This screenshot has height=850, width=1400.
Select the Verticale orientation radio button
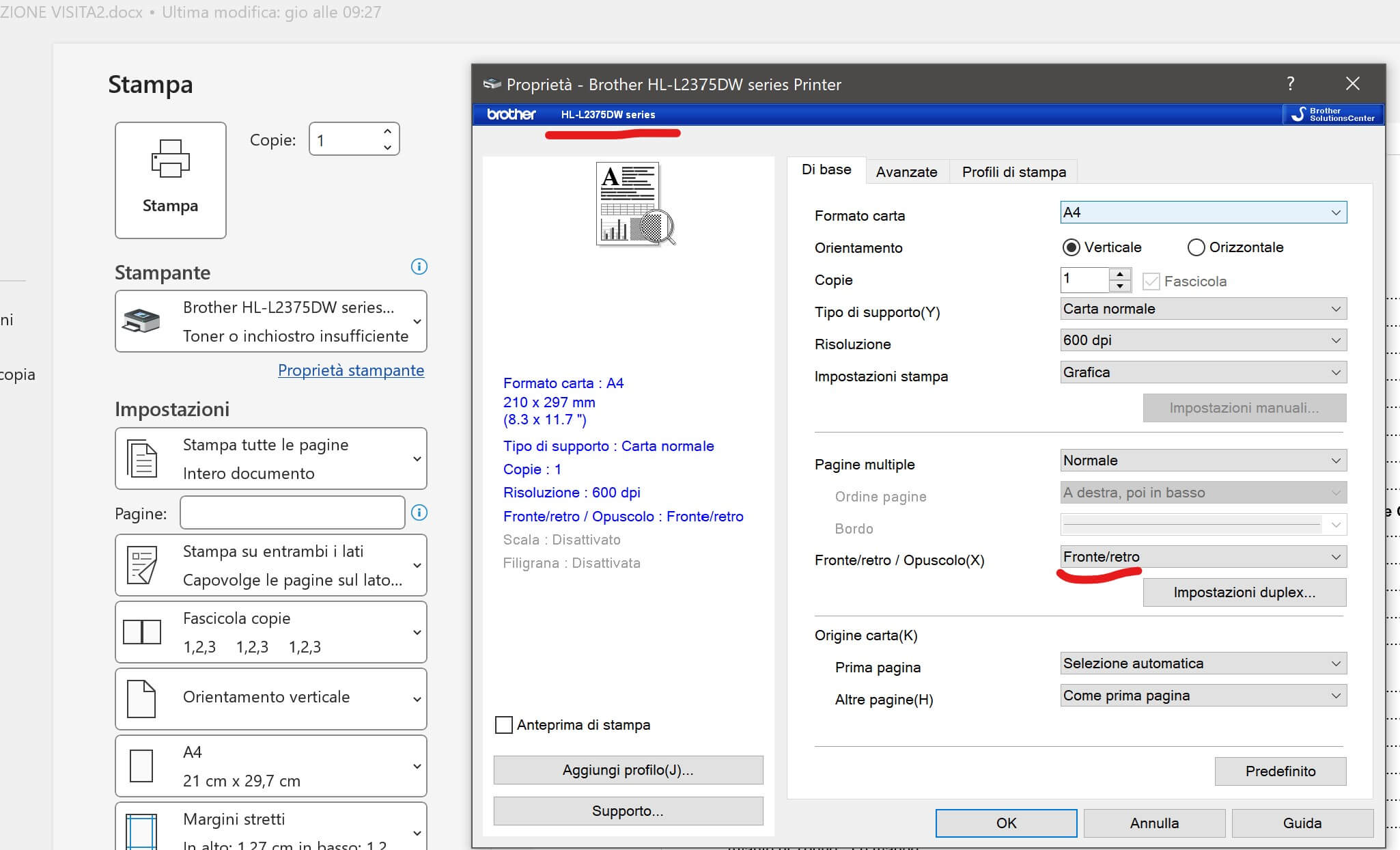1071,247
